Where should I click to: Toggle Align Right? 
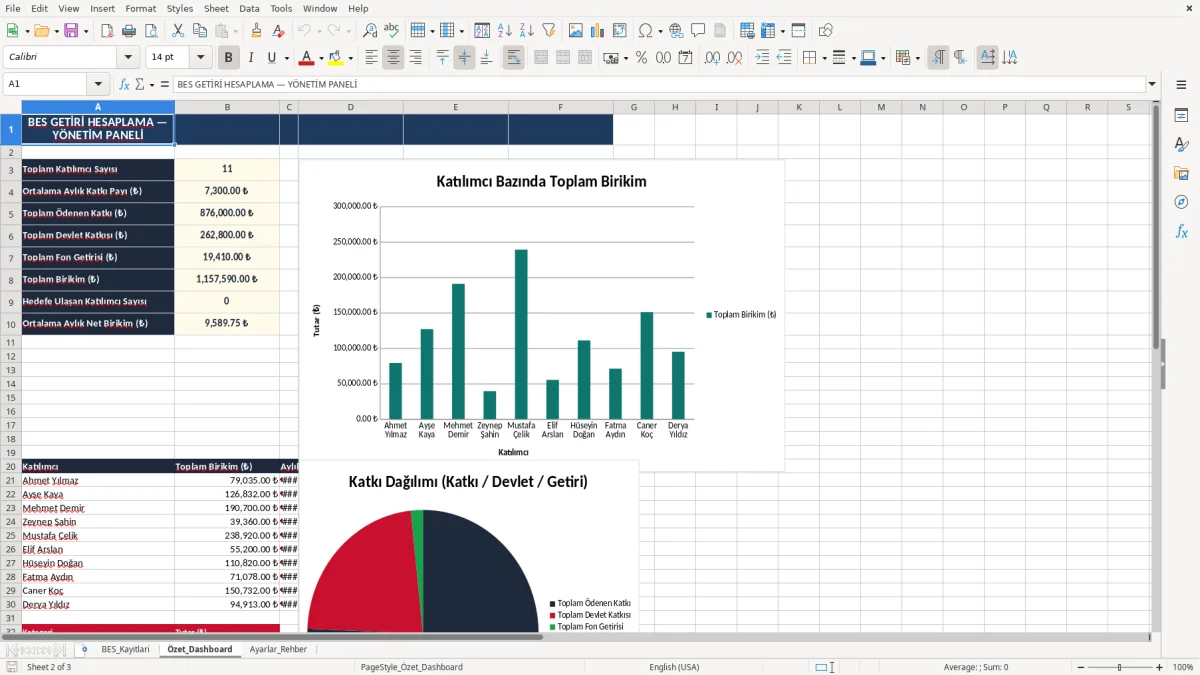(x=415, y=58)
